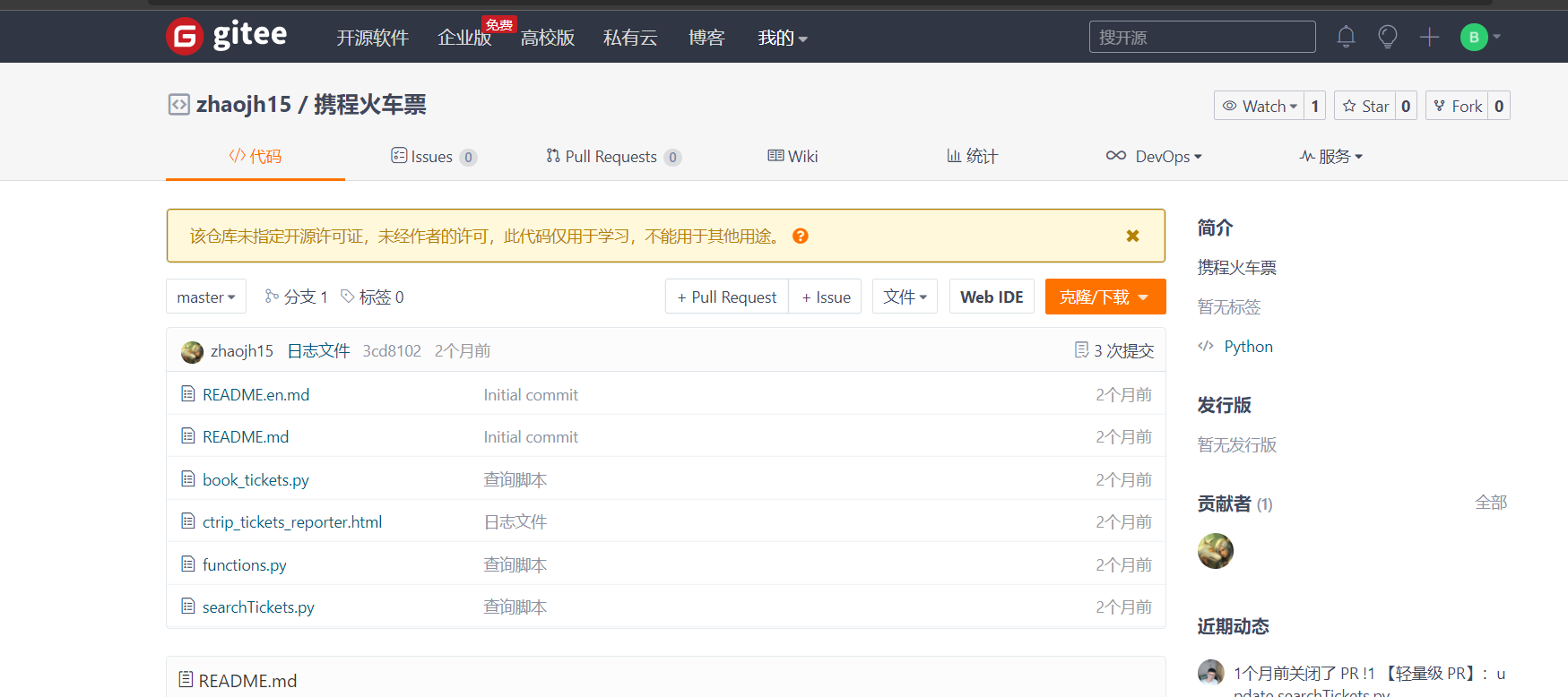Switch to the 代码 tab

pyautogui.click(x=256, y=156)
